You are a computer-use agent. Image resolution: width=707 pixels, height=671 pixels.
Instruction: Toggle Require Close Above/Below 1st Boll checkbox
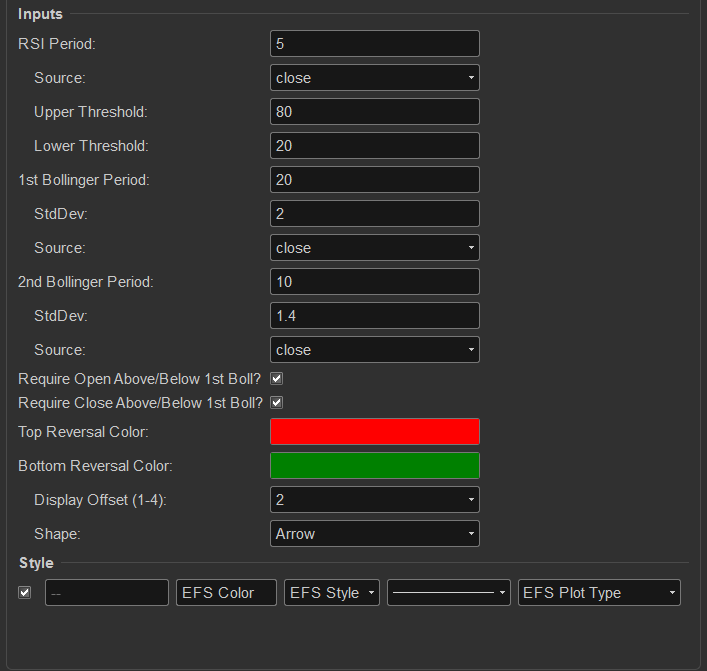(277, 402)
